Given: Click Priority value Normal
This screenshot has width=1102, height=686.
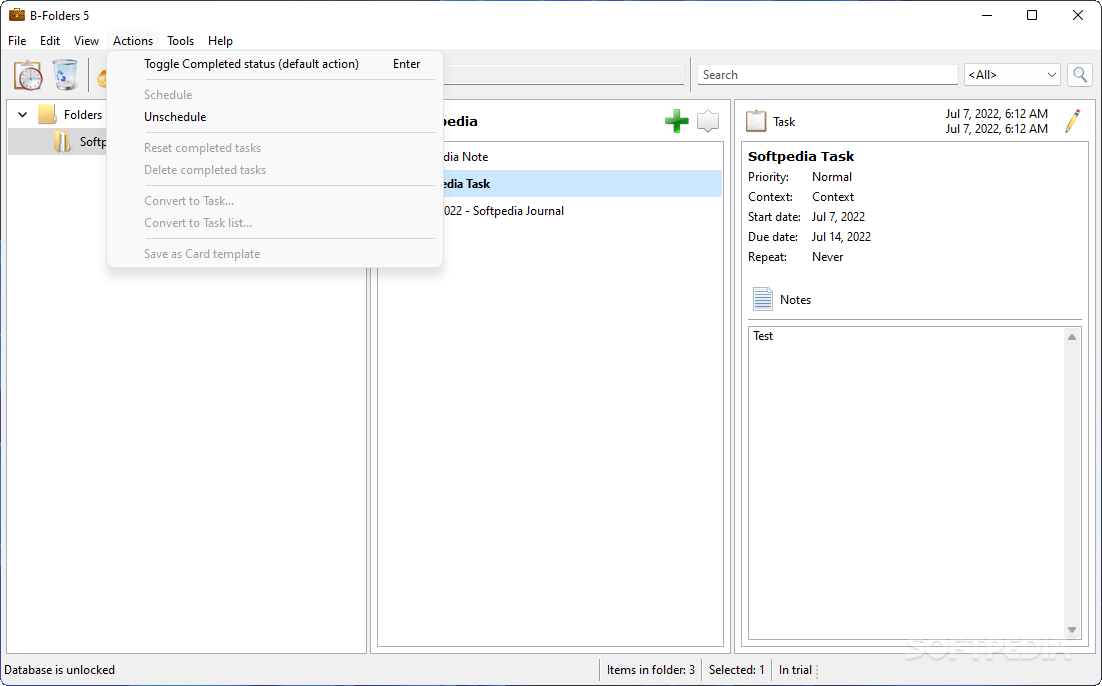Looking at the screenshot, I should click(831, 177).
